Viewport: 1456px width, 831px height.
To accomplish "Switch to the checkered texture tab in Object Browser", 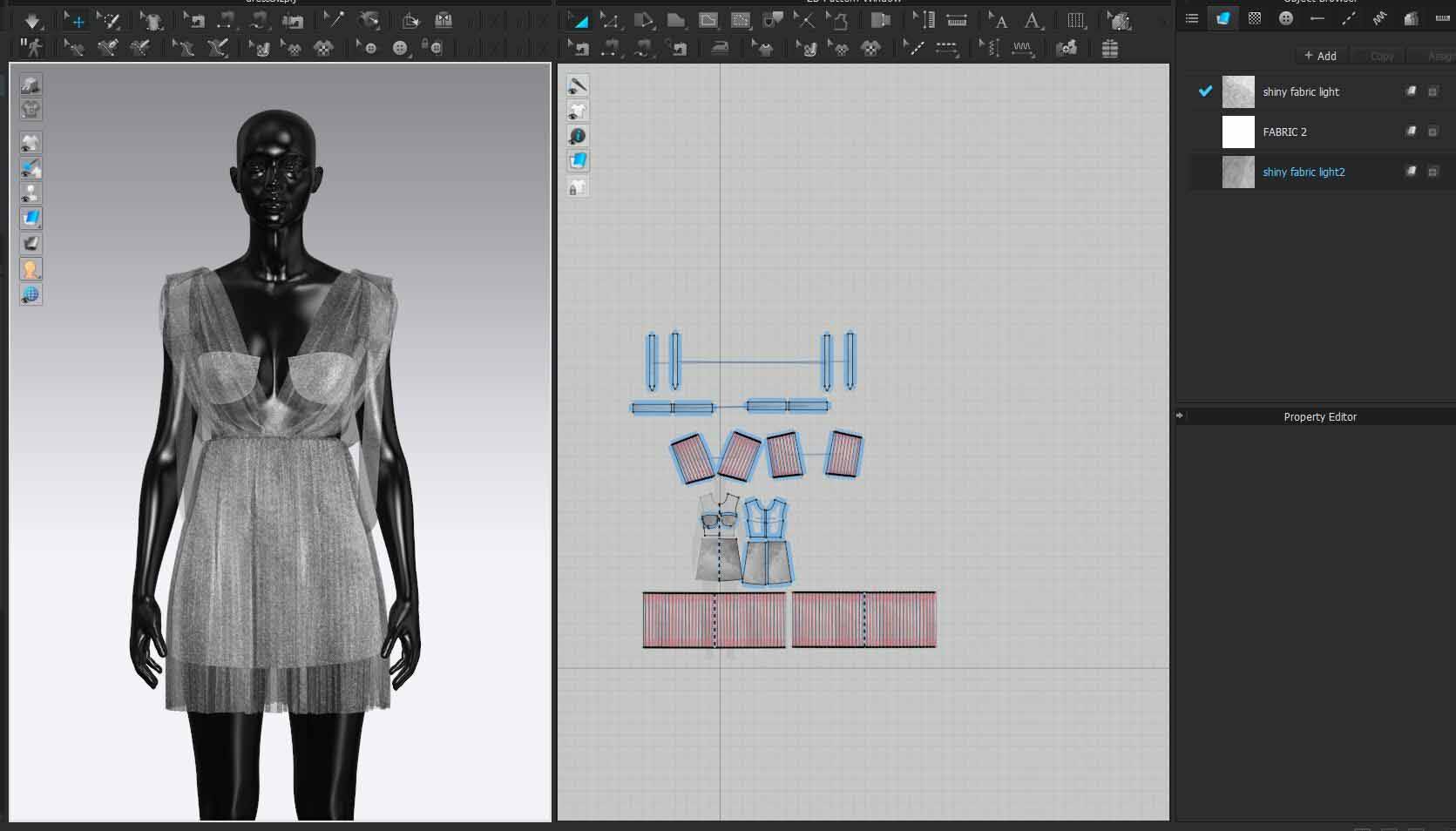I will (x=1255, y=18).
